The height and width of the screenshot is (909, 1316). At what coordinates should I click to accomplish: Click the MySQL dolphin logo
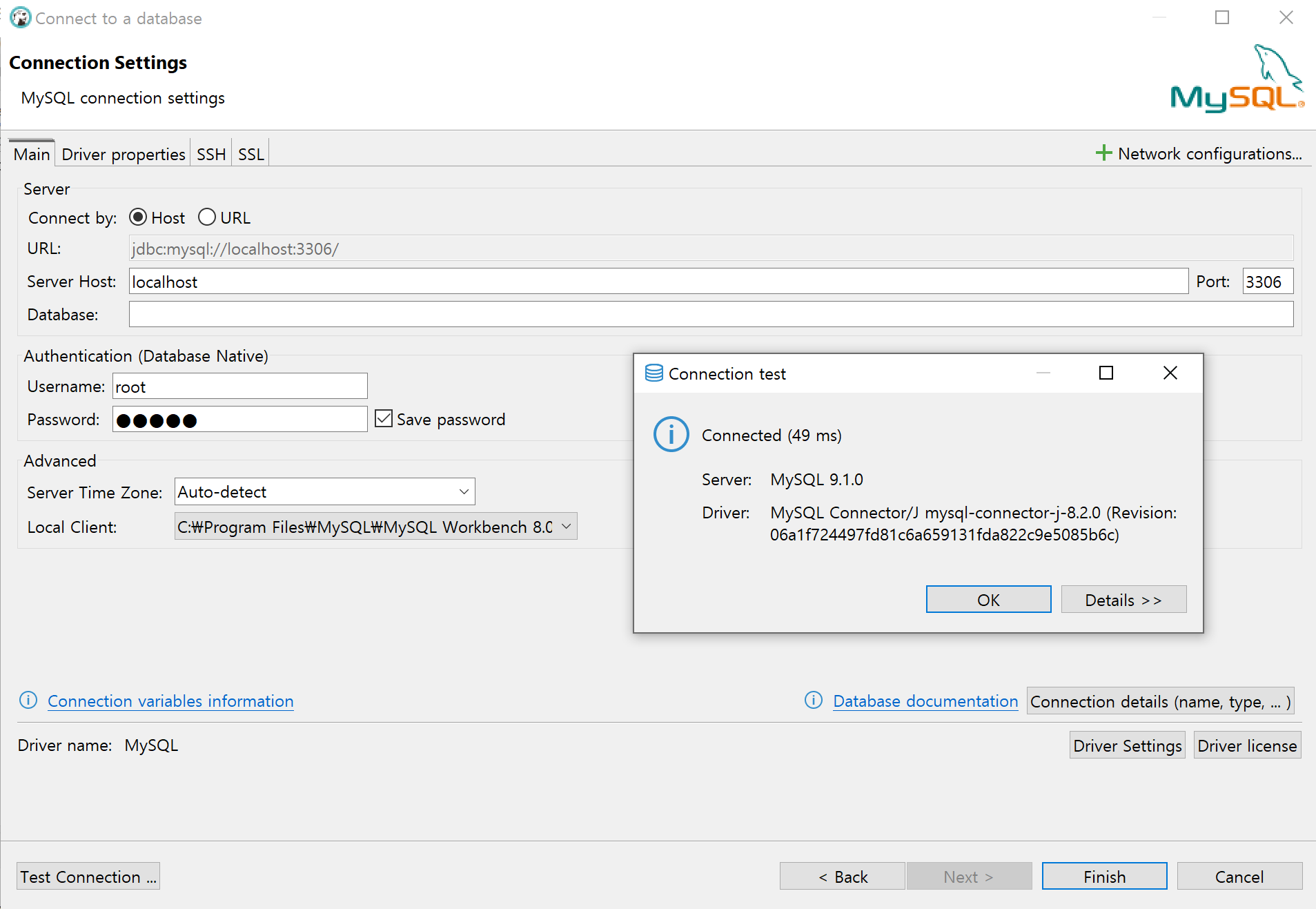coord(1238,78)
